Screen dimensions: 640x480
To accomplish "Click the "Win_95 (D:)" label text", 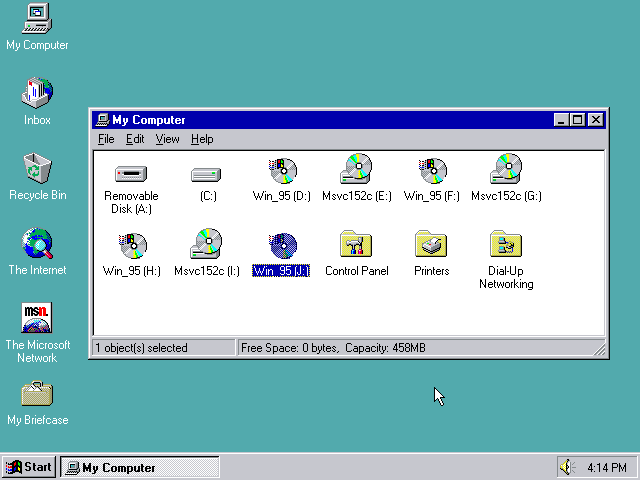I will point(282,196).
